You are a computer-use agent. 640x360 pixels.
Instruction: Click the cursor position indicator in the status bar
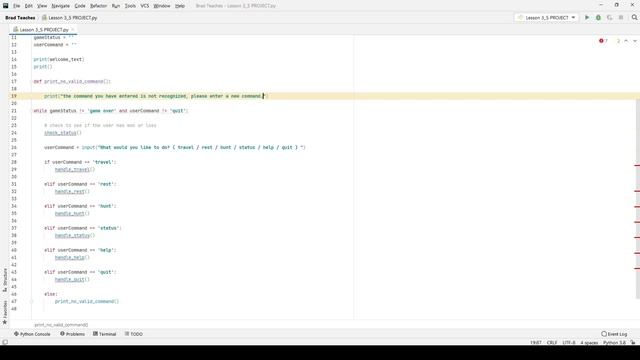coord(536,342)
